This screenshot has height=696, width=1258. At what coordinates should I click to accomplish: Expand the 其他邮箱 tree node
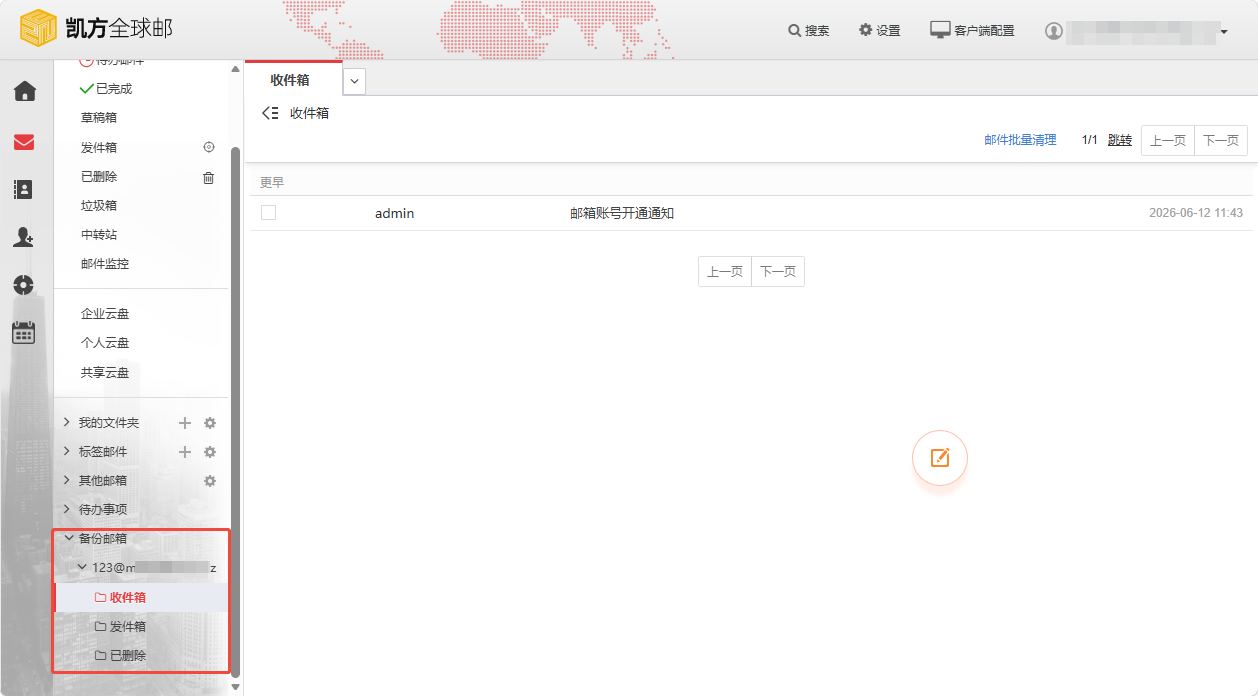tap(67, 481)
